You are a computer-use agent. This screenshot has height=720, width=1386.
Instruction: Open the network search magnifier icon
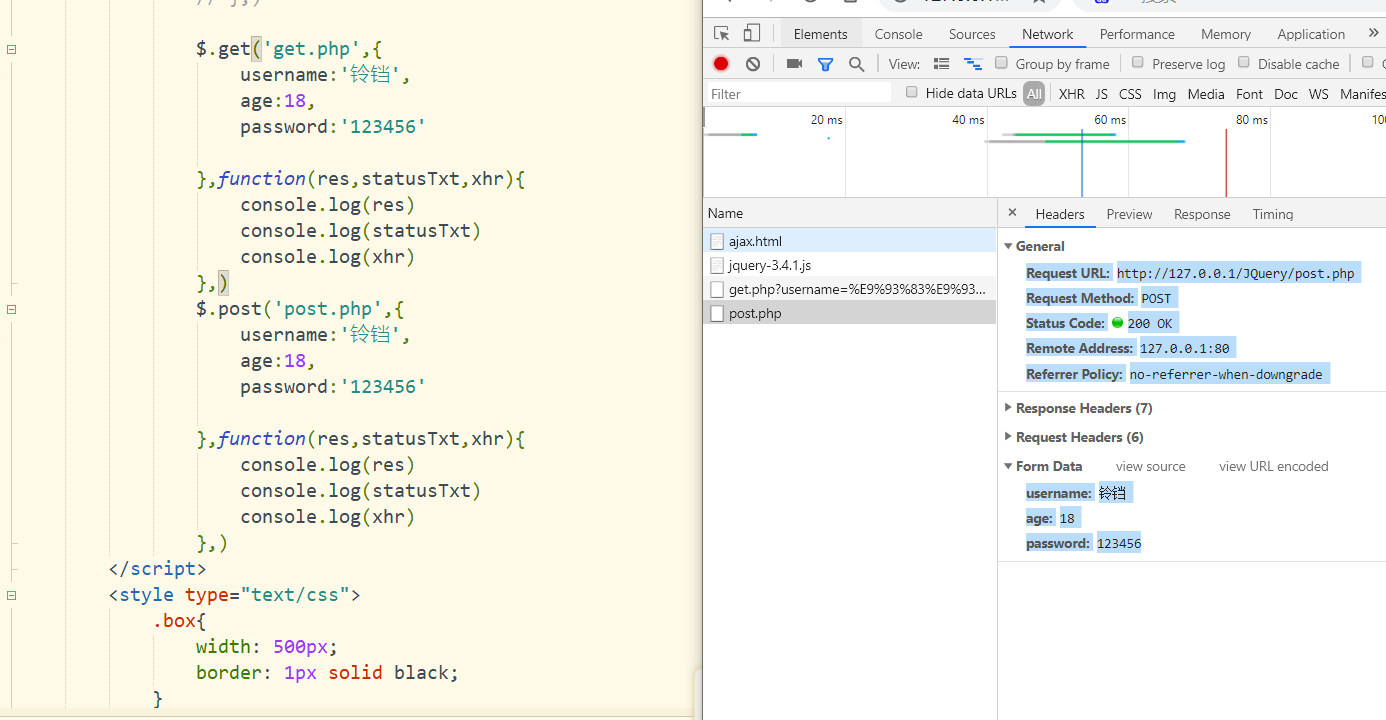[857, 64]
